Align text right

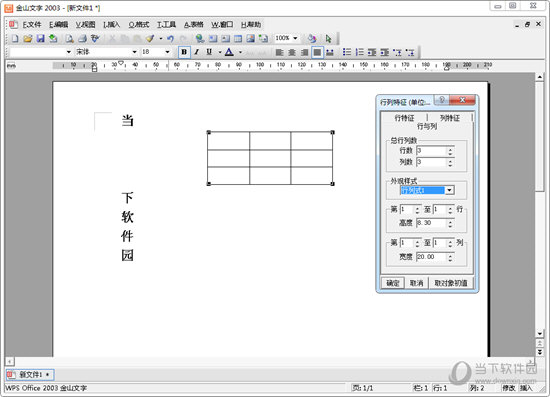[304, 52]
